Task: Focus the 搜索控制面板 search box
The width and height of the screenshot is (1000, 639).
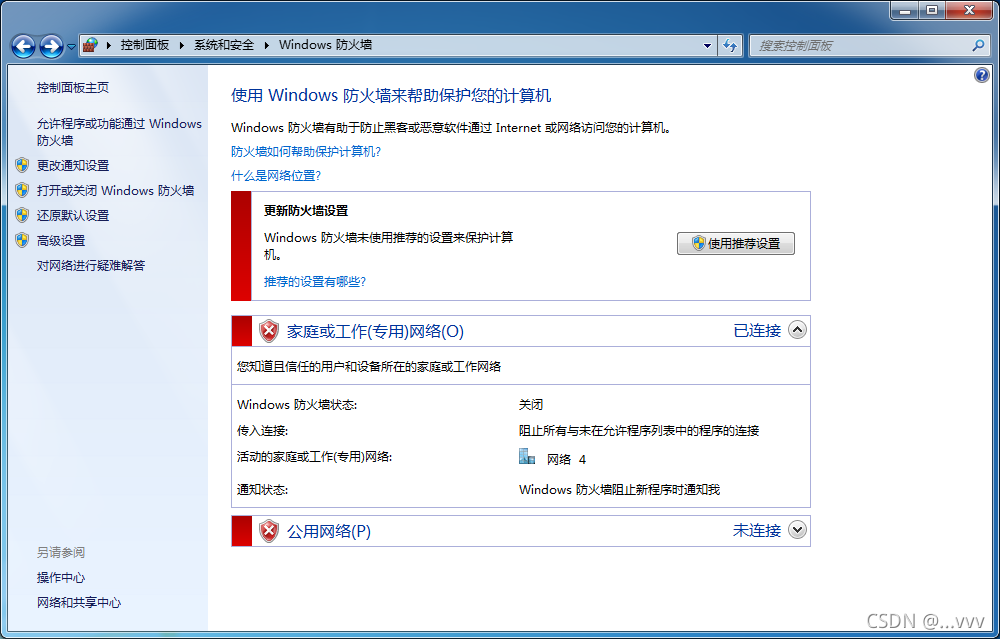Action: point(861,45)
